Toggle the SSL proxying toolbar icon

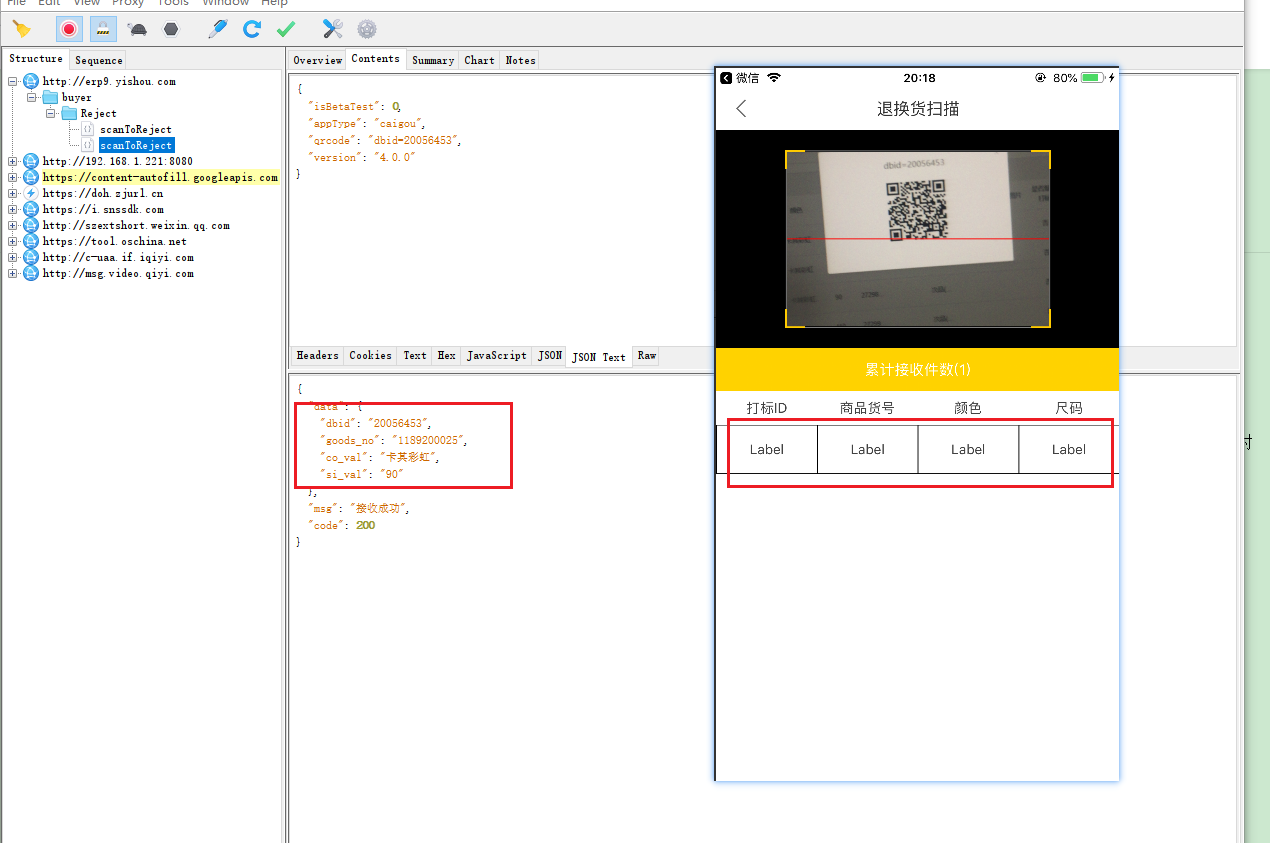(x=102, y=29)
